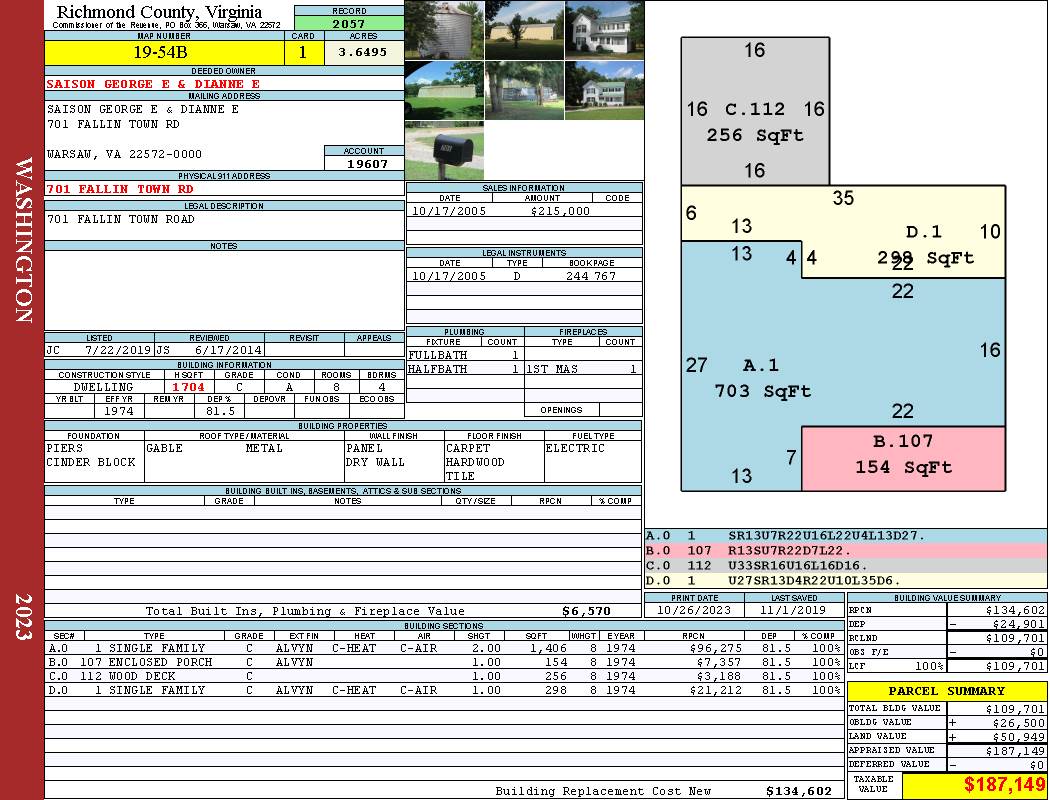Click the HALFBATH plumbing row
The image size is (1050, 800).
tap(465, 369)
